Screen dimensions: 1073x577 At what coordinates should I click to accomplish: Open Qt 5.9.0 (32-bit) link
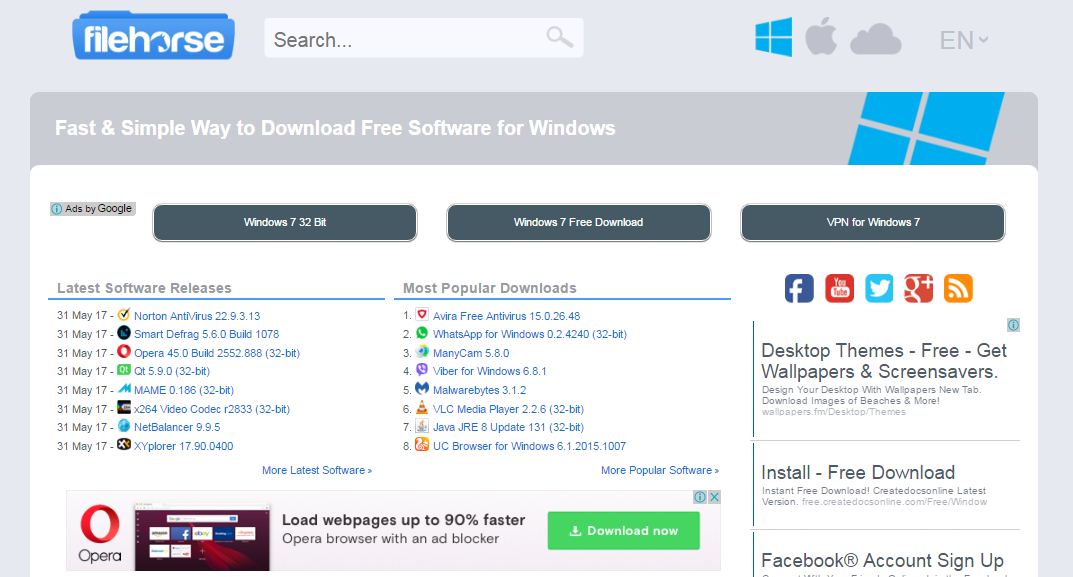click(x=172, y=371)
